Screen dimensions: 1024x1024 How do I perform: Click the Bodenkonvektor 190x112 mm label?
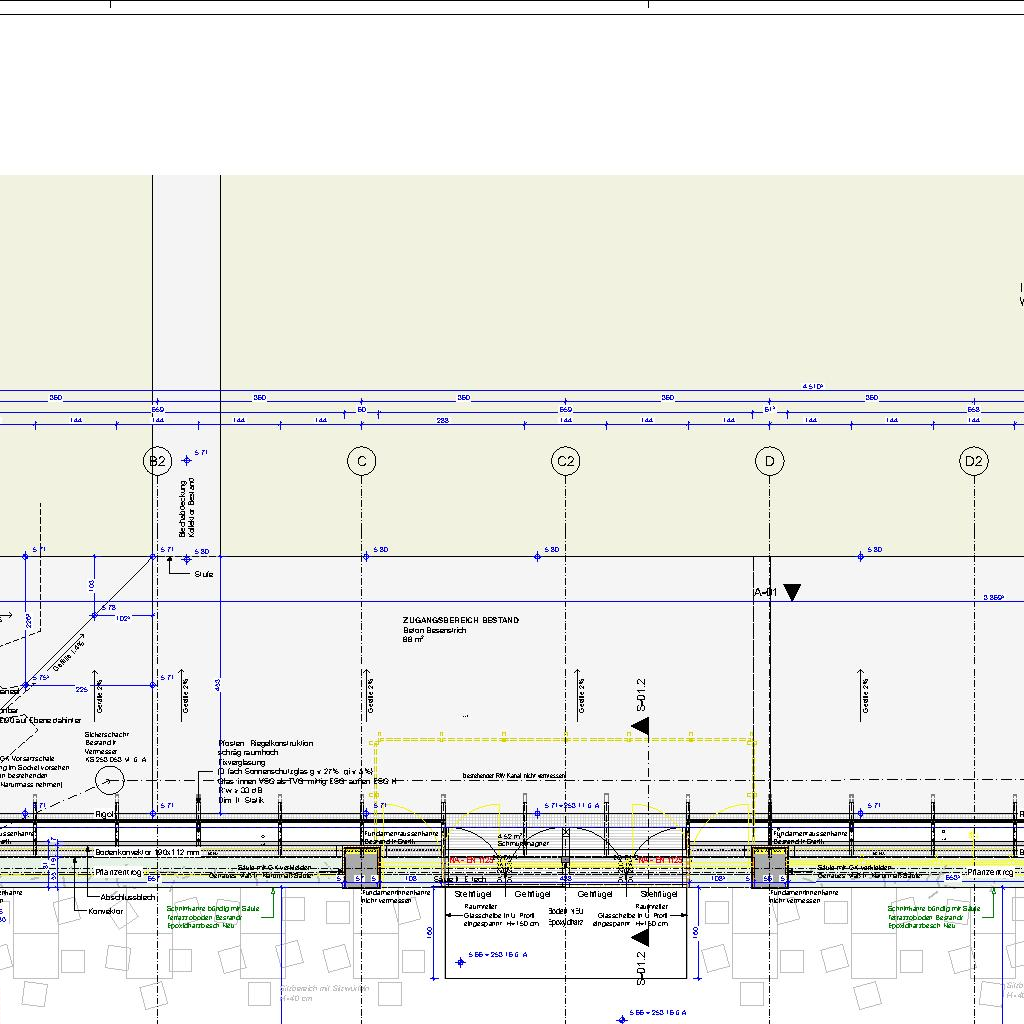148,852
